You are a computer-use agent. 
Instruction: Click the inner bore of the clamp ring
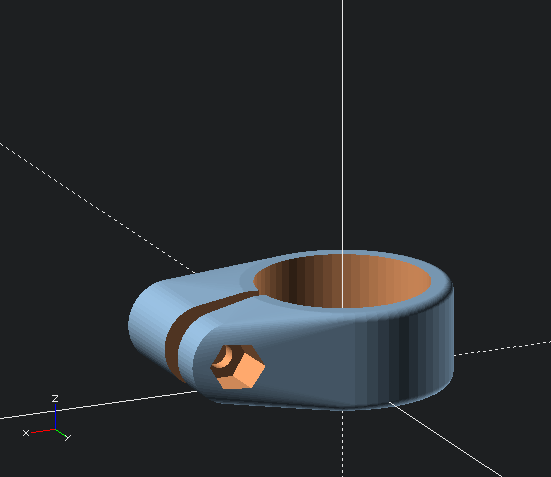tap(342, 281)
